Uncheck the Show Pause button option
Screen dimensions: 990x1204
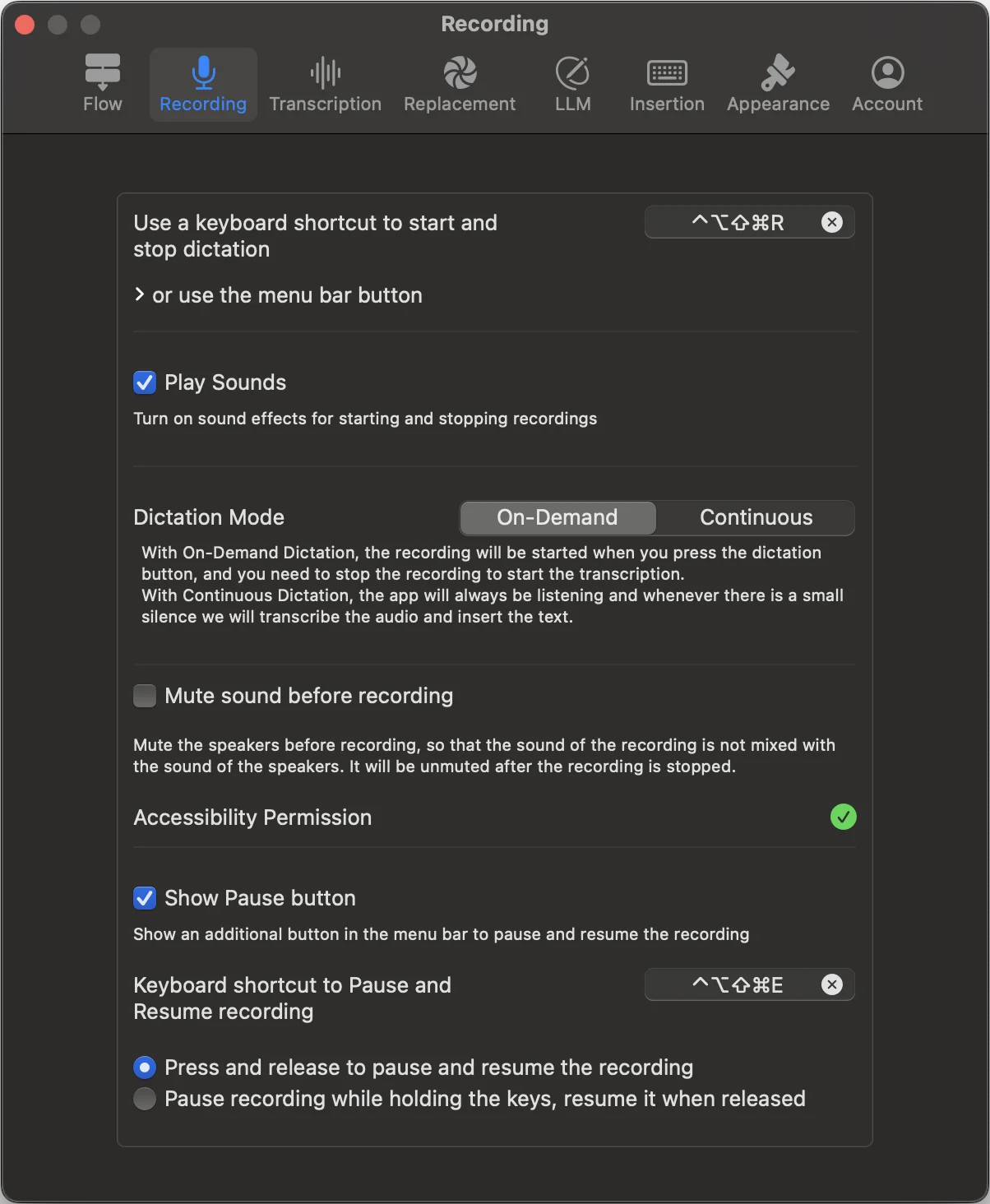(145, 898)
